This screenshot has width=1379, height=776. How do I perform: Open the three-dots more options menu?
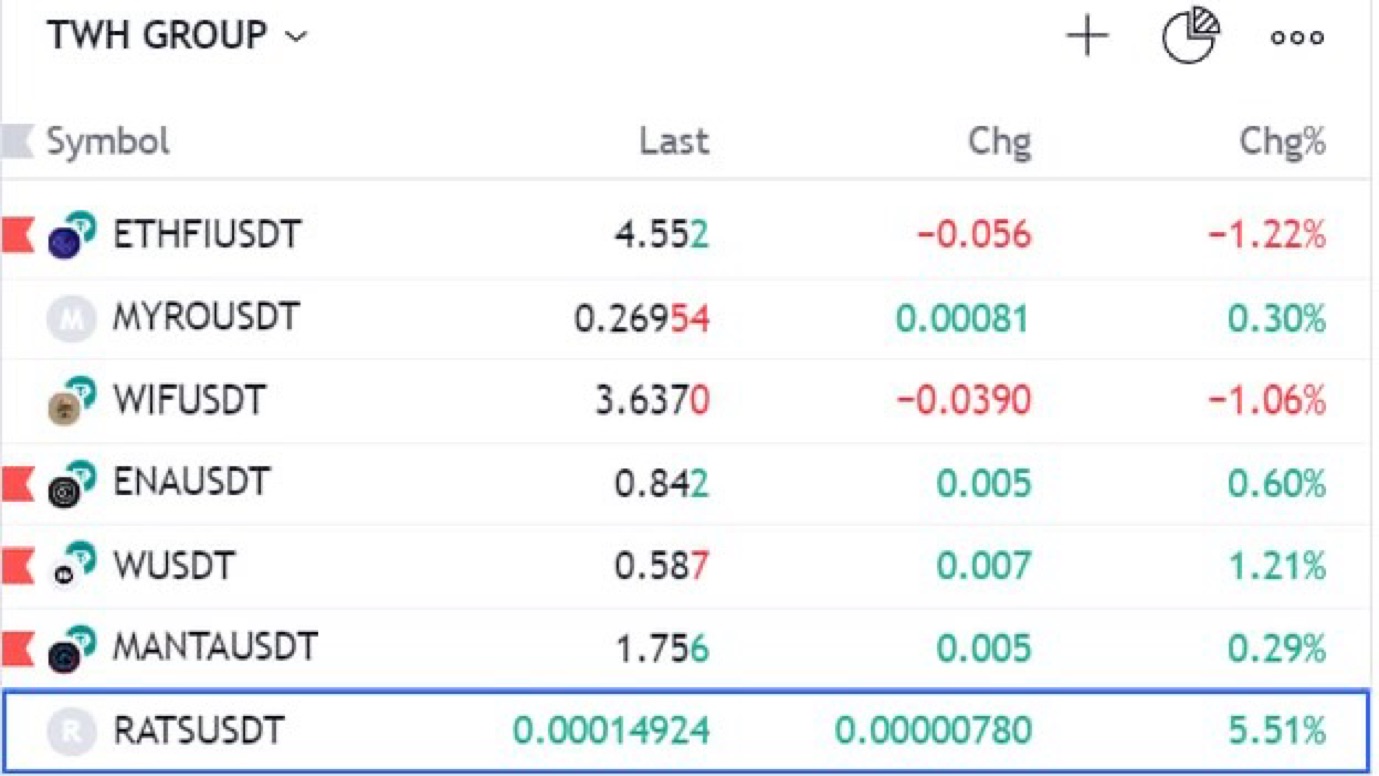tap(1297, 38)
